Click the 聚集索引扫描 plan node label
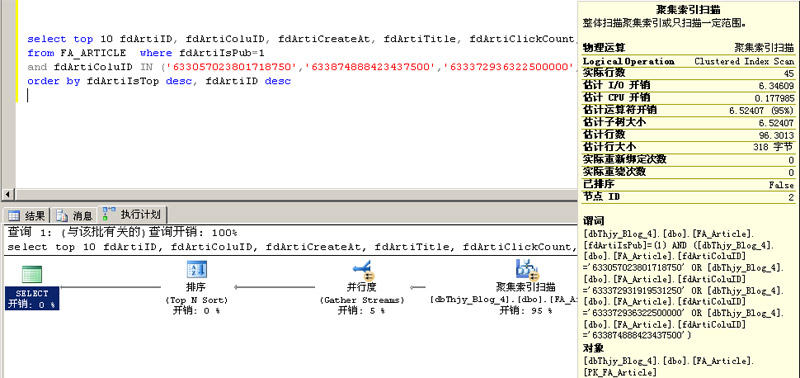 tap(526, 287)
